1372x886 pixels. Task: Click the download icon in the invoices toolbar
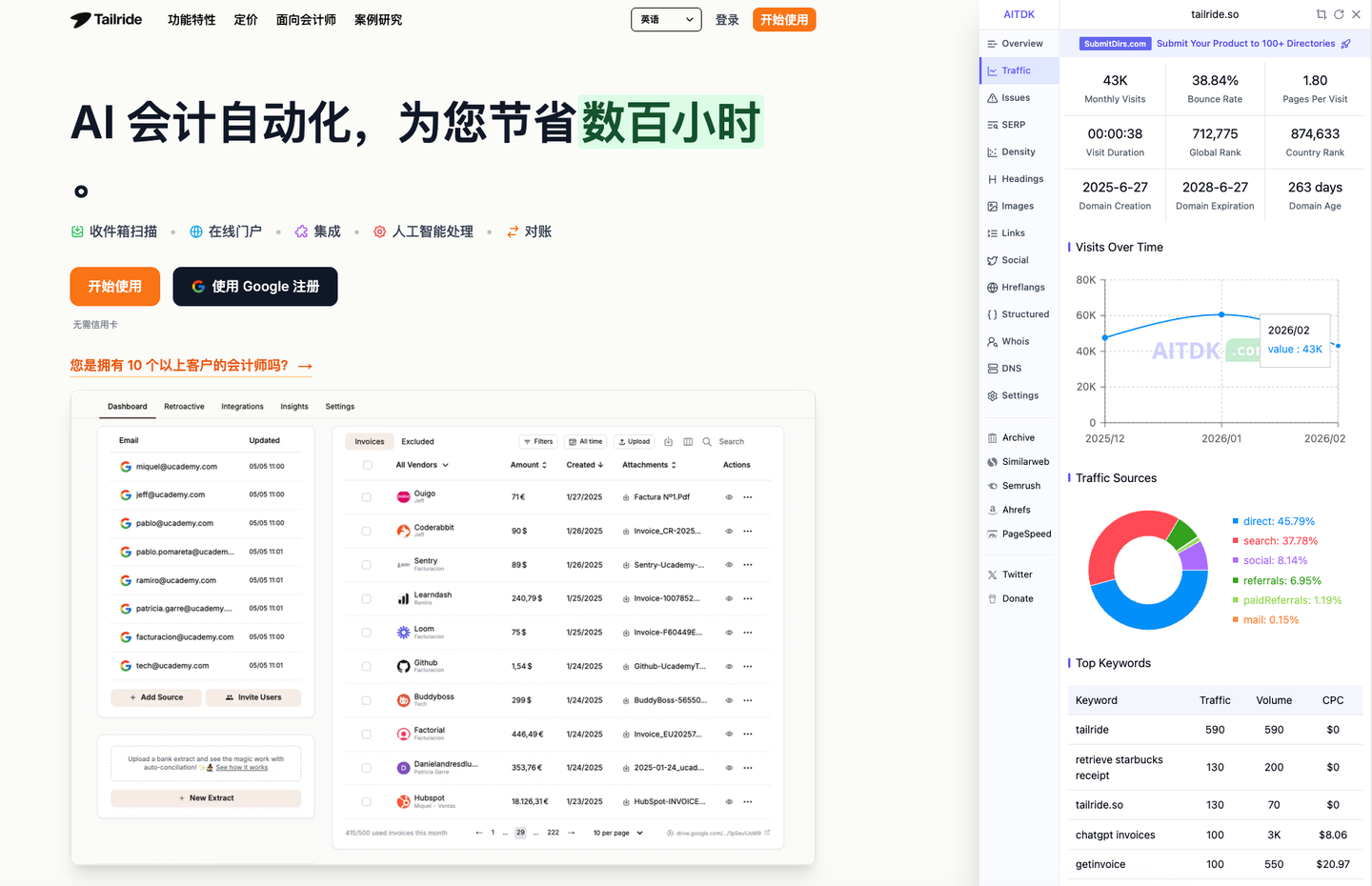point(668,441)
